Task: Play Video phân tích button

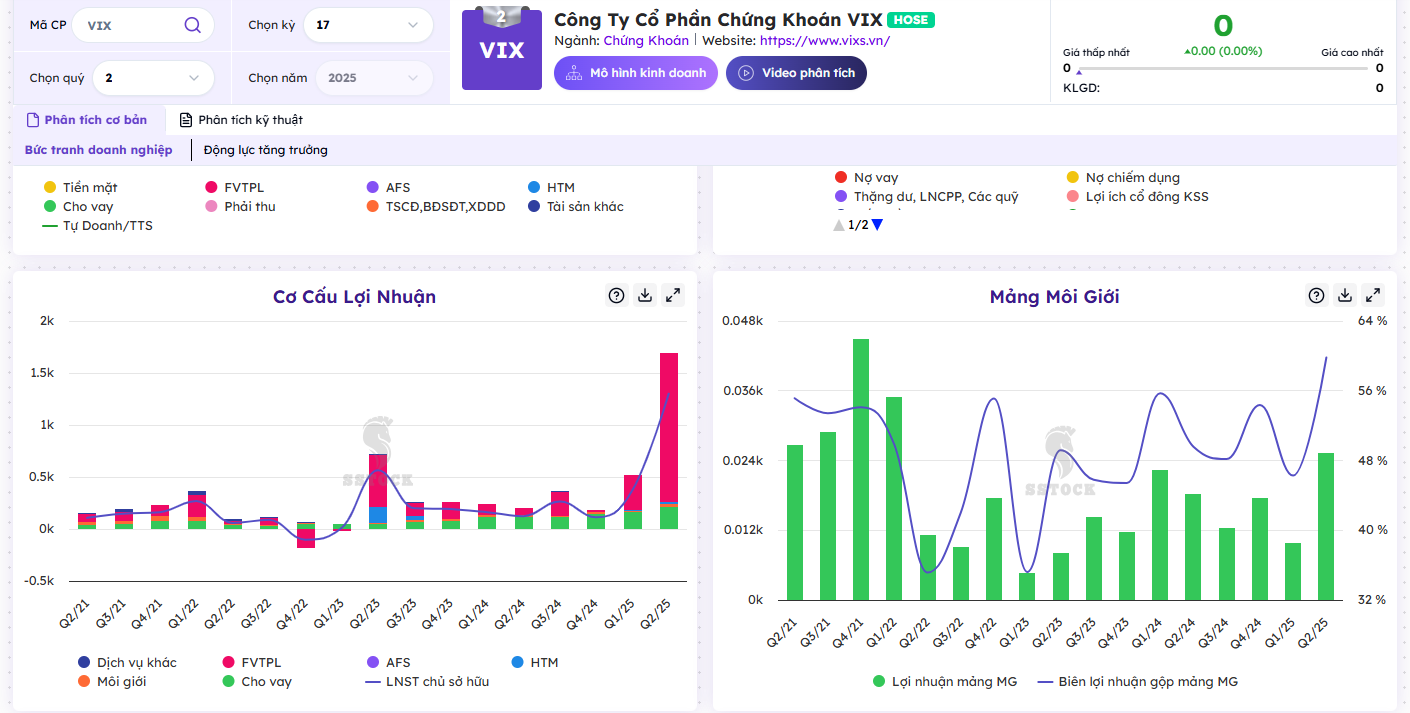Action: click(x=797, y=73)
